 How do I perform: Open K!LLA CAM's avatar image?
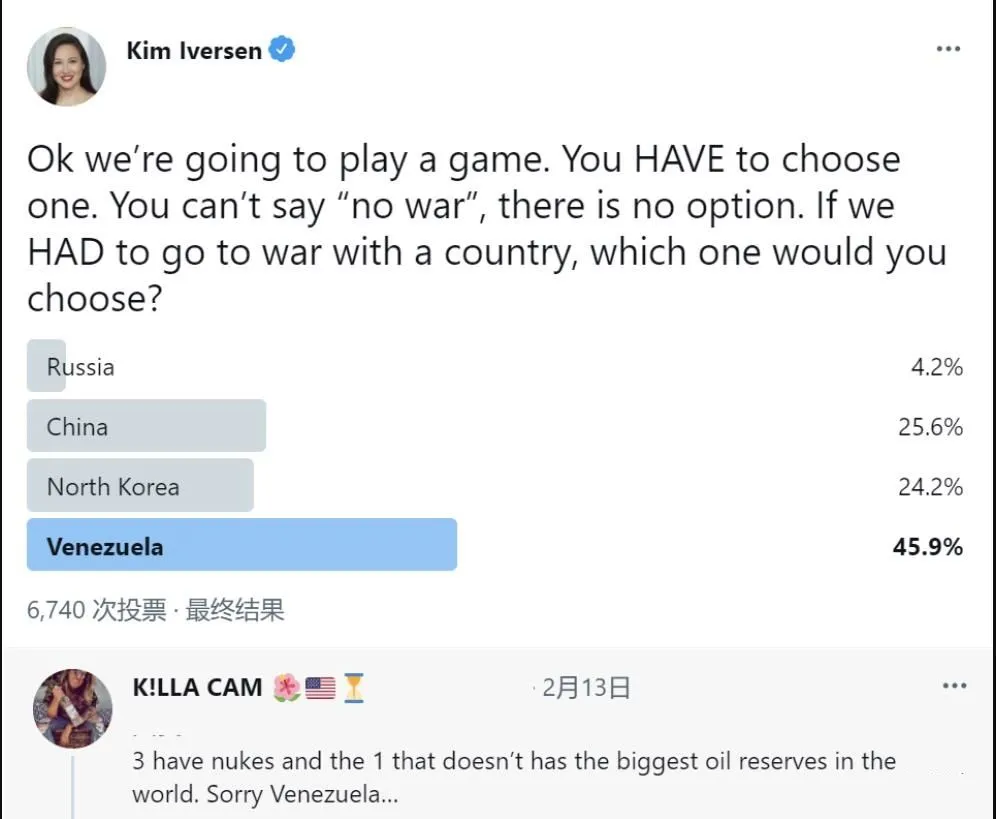(73, 708)
